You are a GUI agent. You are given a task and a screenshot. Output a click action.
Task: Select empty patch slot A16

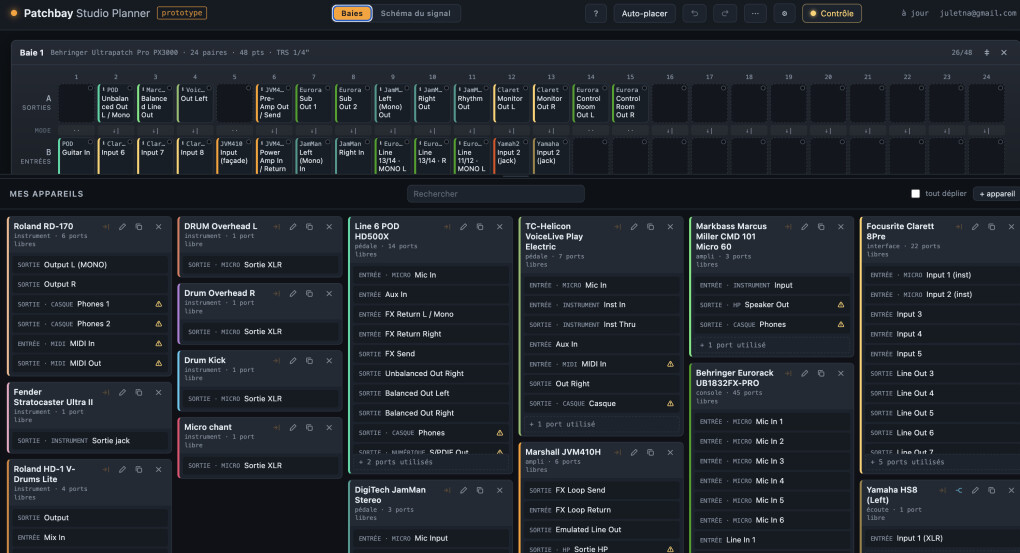click(670, 103)
